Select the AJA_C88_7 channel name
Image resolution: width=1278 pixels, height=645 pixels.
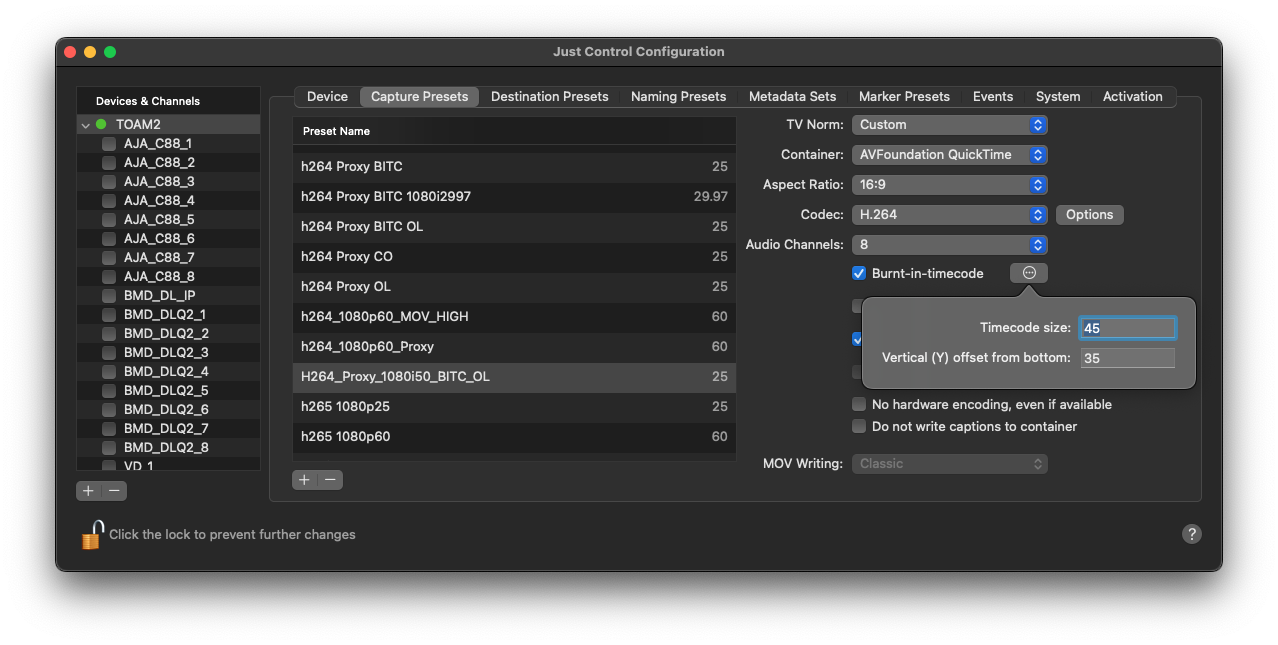coord(159,258)
